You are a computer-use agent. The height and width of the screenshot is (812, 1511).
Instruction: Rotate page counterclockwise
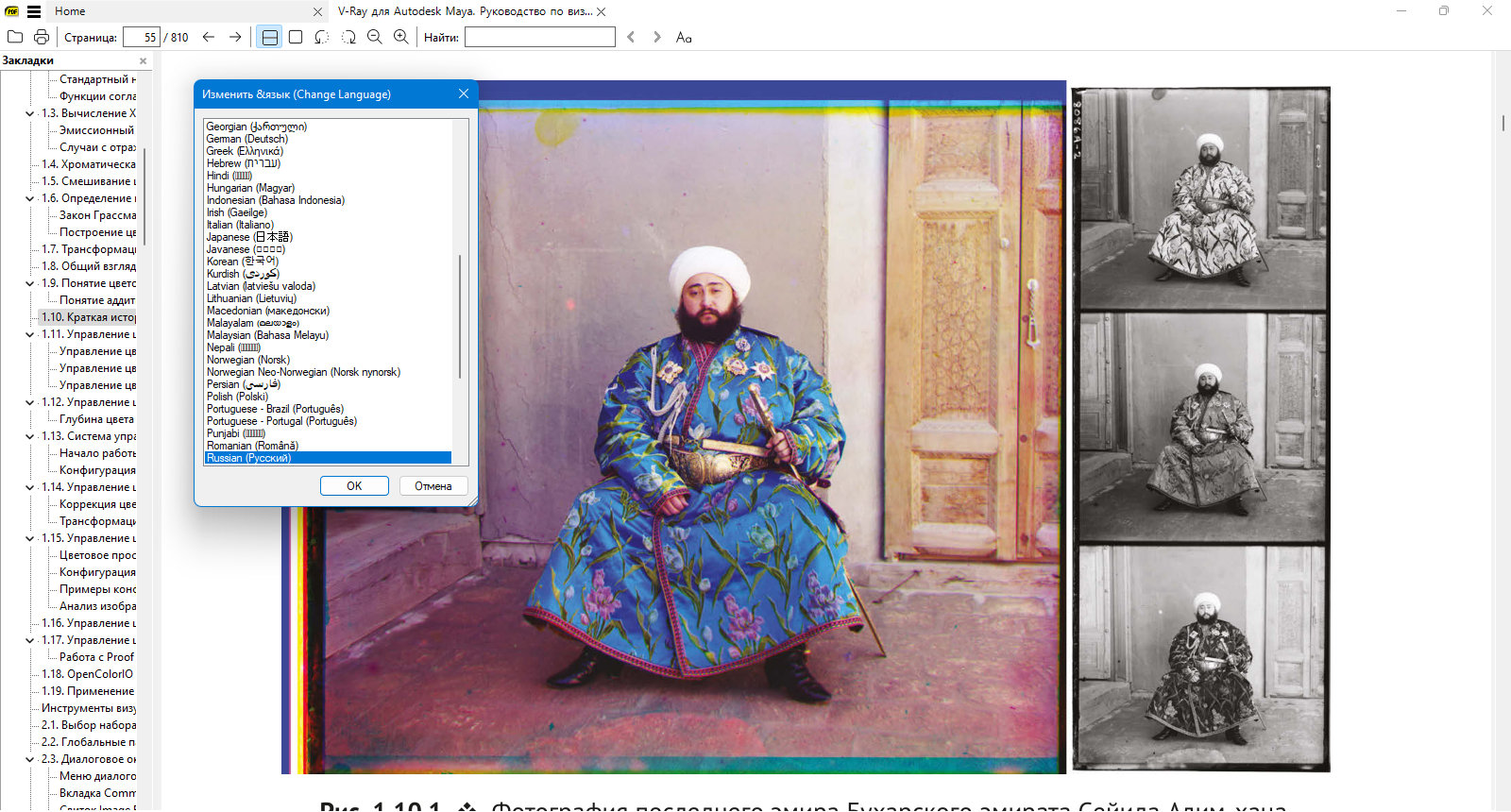322,37
